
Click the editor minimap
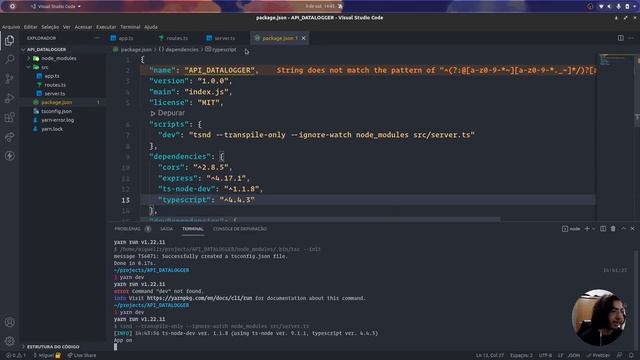click(615, 137)
